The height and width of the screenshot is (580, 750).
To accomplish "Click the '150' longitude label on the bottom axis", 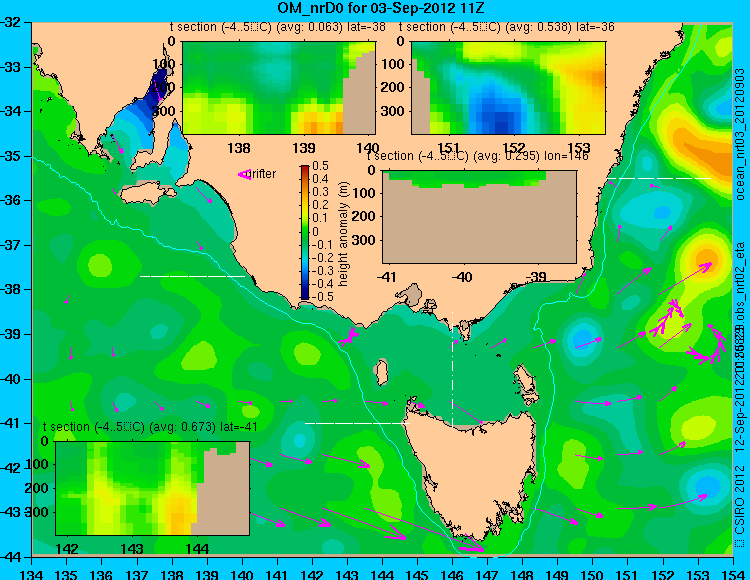I will 592,574.
